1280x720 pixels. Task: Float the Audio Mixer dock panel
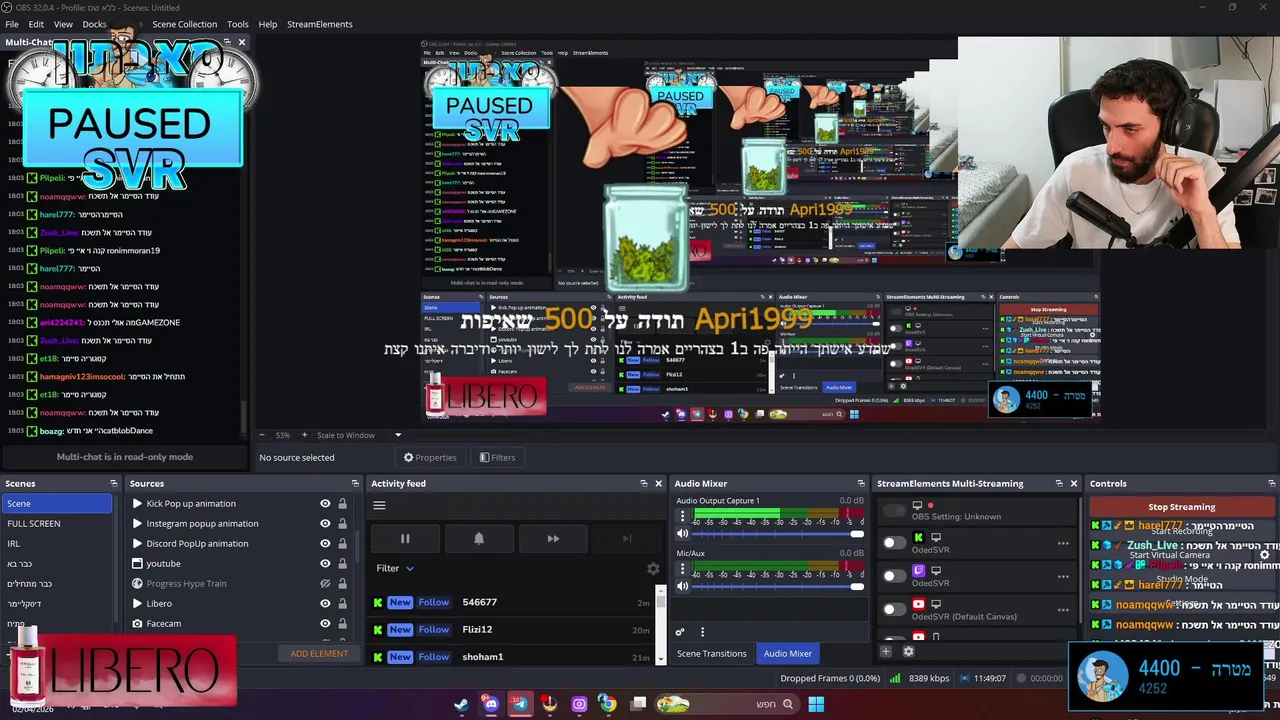click(861, 483)
